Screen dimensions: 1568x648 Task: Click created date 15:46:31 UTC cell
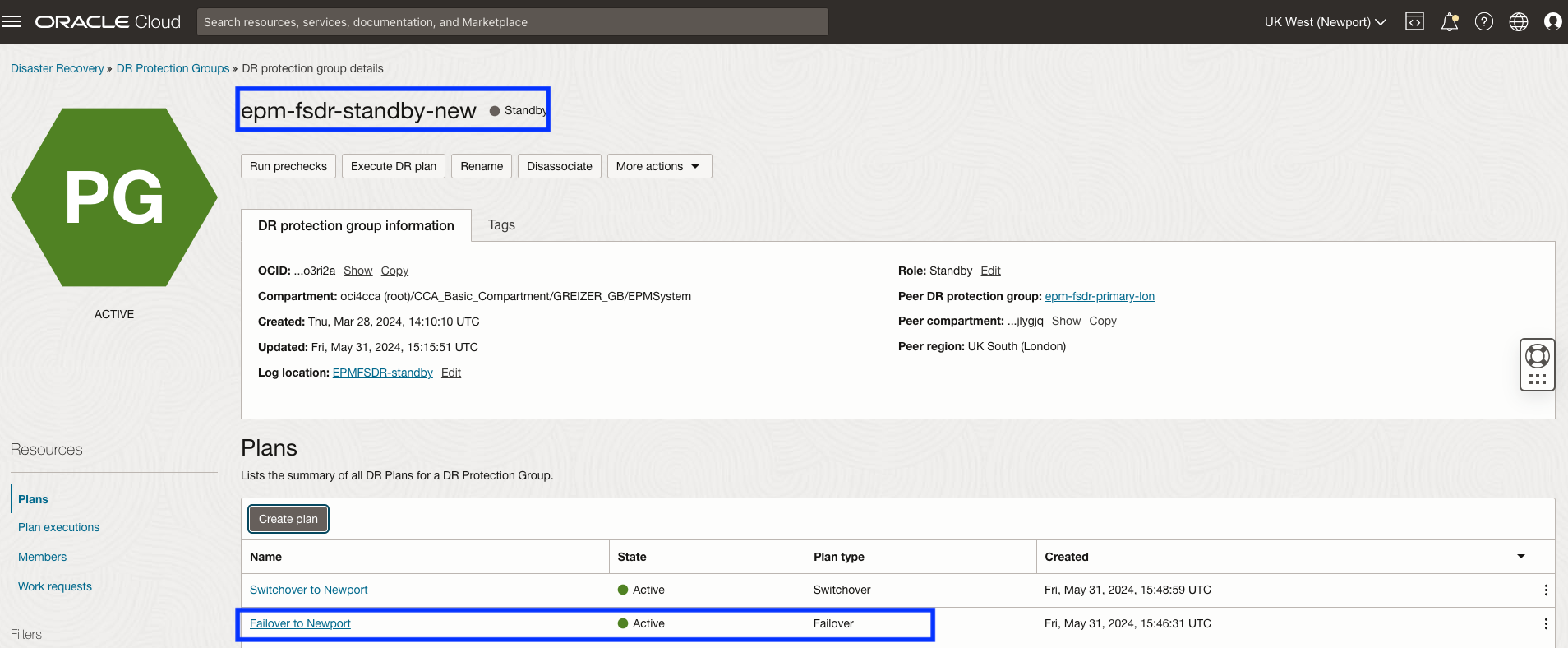click(x=1128, y=623)
